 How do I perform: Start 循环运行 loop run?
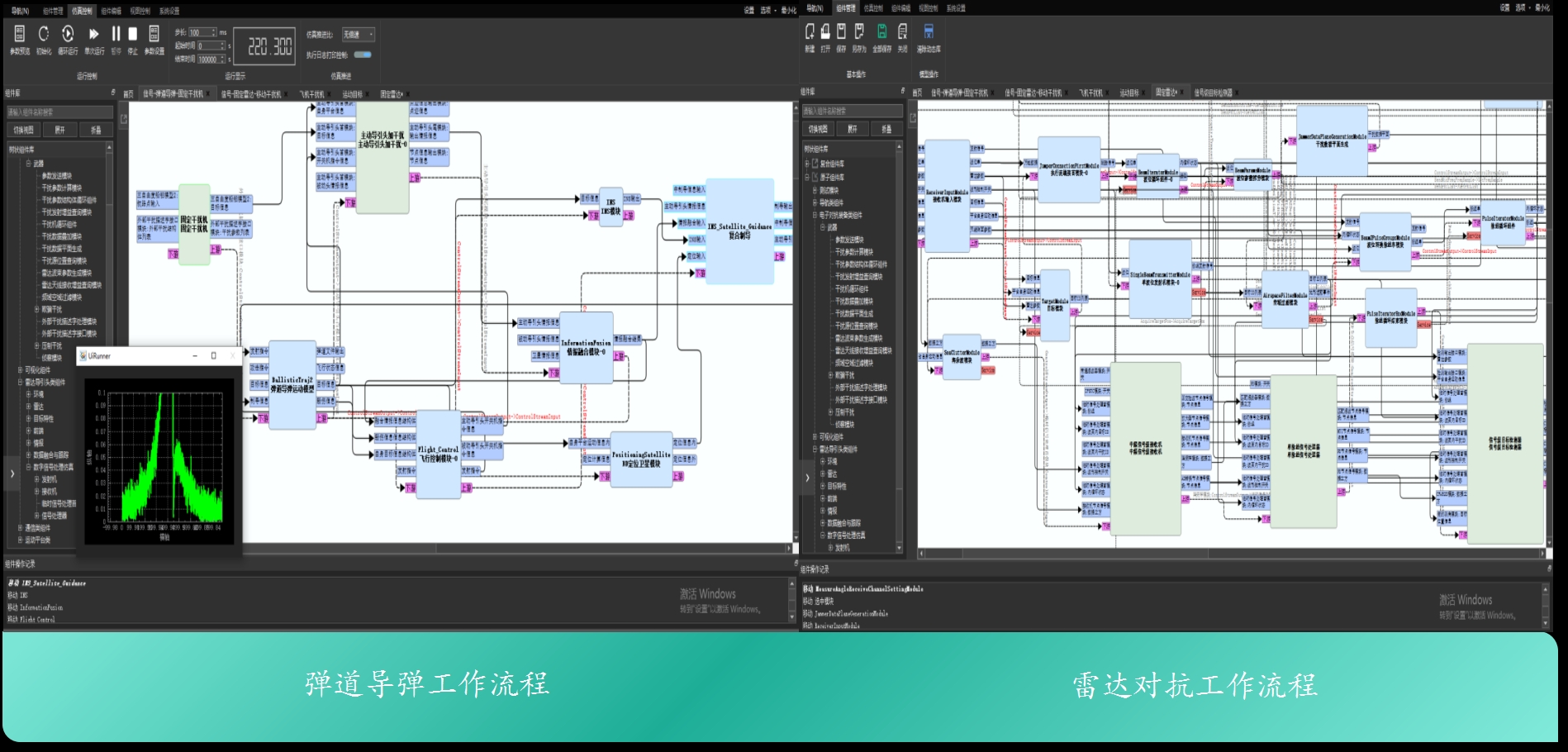coord(68,34)
